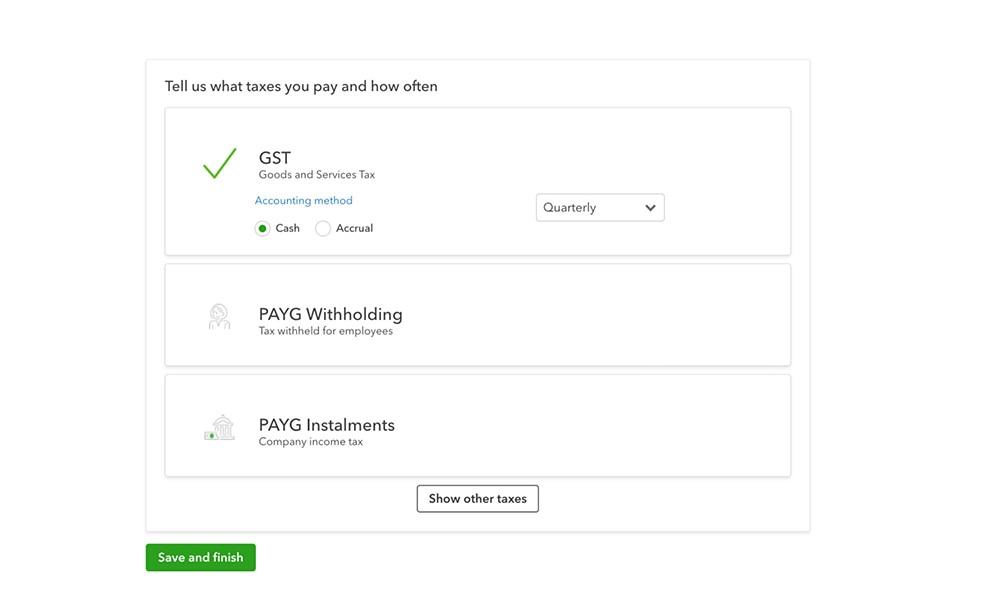This screenshot has height=602, width=996.
Task: Open the Accounting method link
Action: point(303,200)
